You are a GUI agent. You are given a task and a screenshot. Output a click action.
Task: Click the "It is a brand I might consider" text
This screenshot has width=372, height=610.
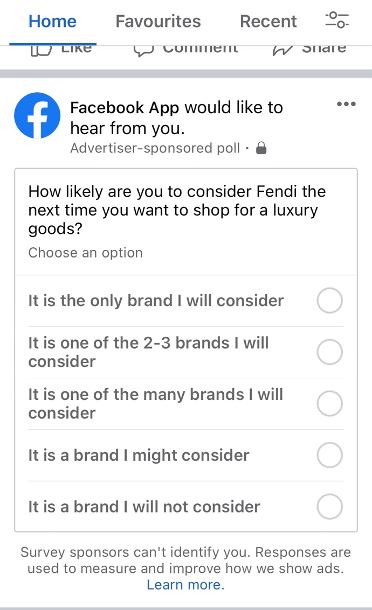click(x=139, y=455)
